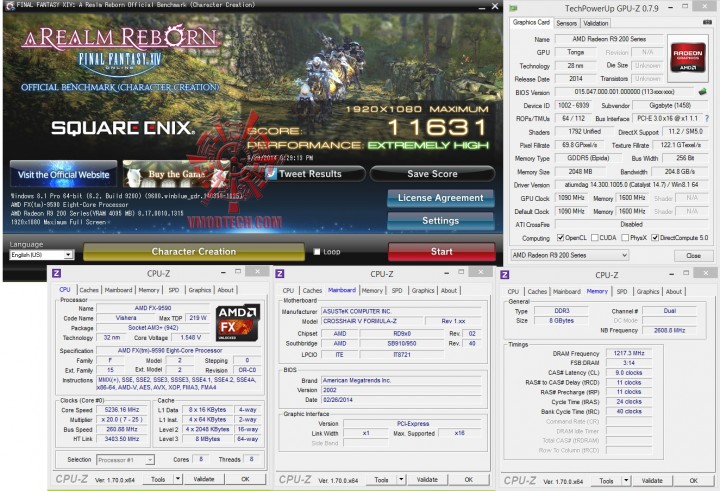The image size is (720, 491).
Task: Click OK in the middle CPU-Z window
Action: pos(468,480)
